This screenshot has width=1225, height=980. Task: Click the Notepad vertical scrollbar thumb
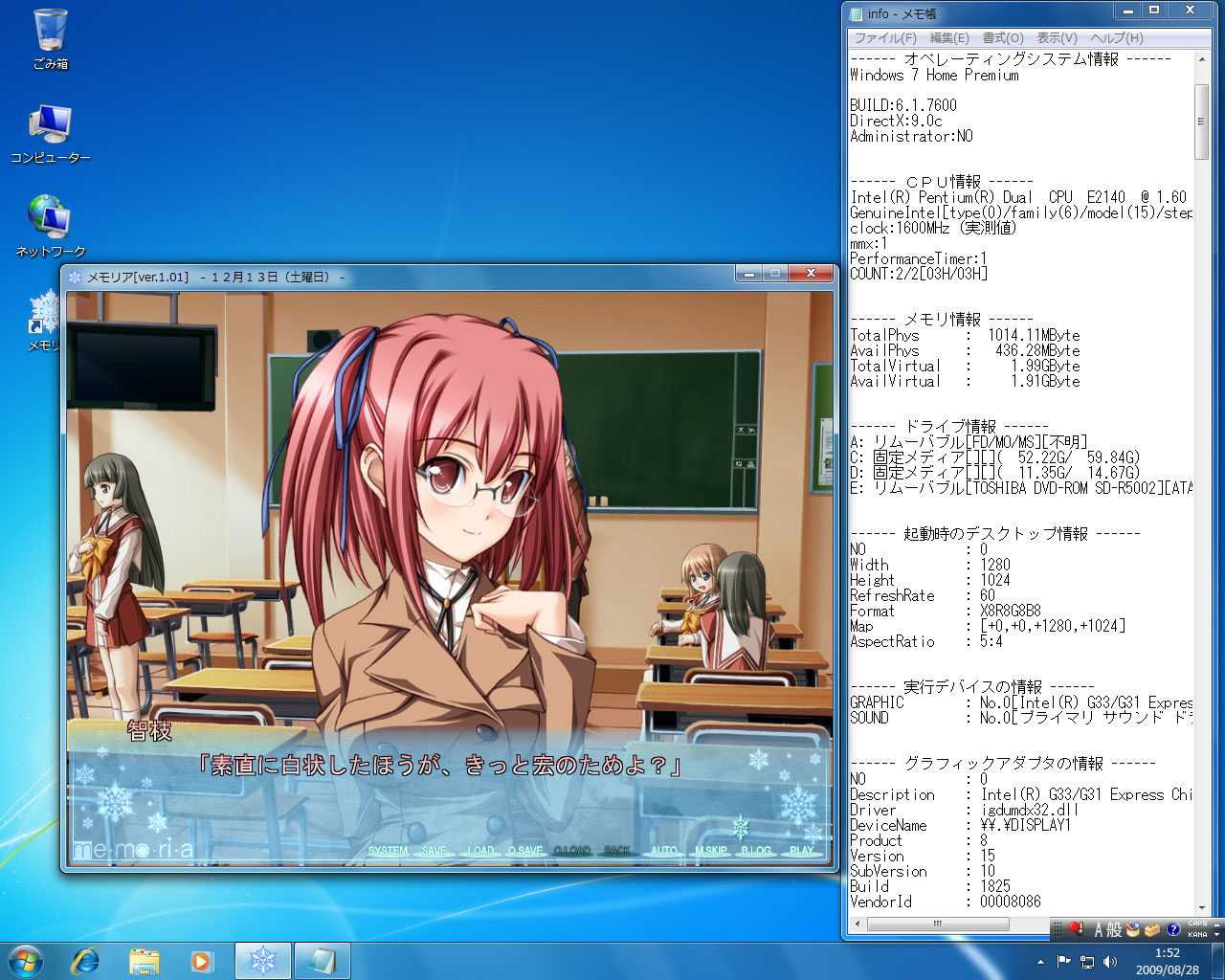coord(1202,122)
